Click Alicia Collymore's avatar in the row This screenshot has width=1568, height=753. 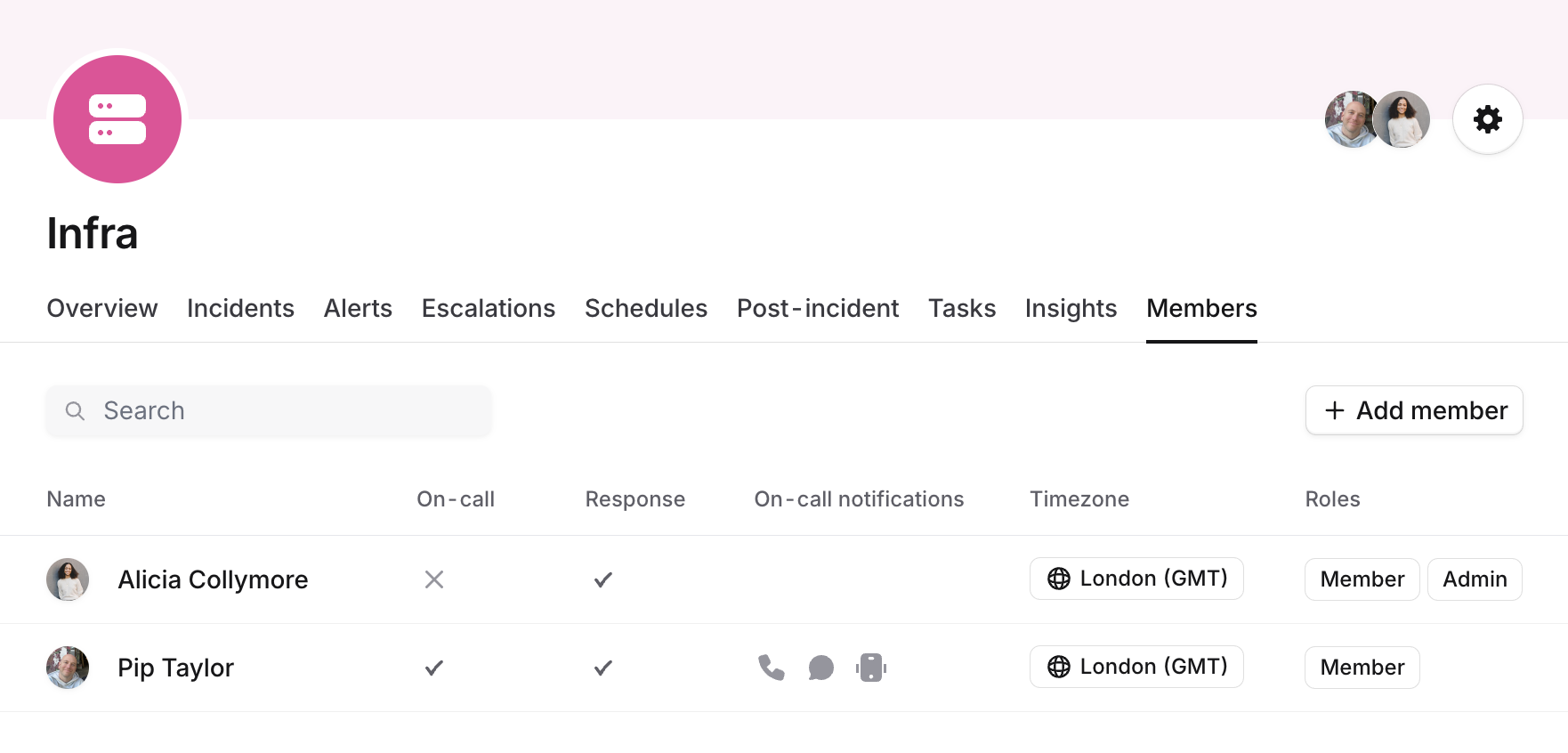(68, 579)
